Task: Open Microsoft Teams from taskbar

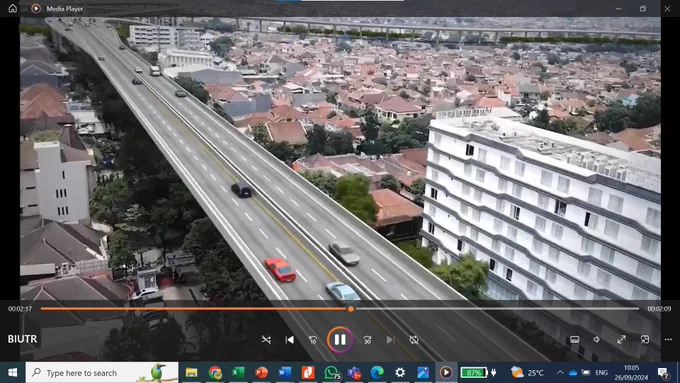Action: 355,373
